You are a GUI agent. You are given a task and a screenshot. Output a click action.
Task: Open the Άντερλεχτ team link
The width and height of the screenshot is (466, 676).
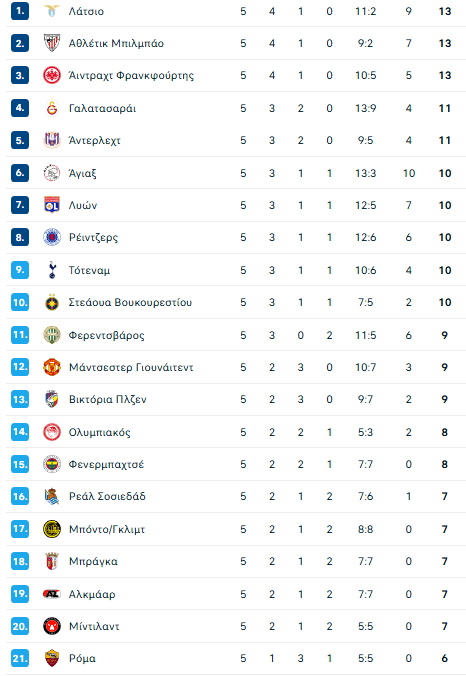pyautogui.click(x=94, y=141)
